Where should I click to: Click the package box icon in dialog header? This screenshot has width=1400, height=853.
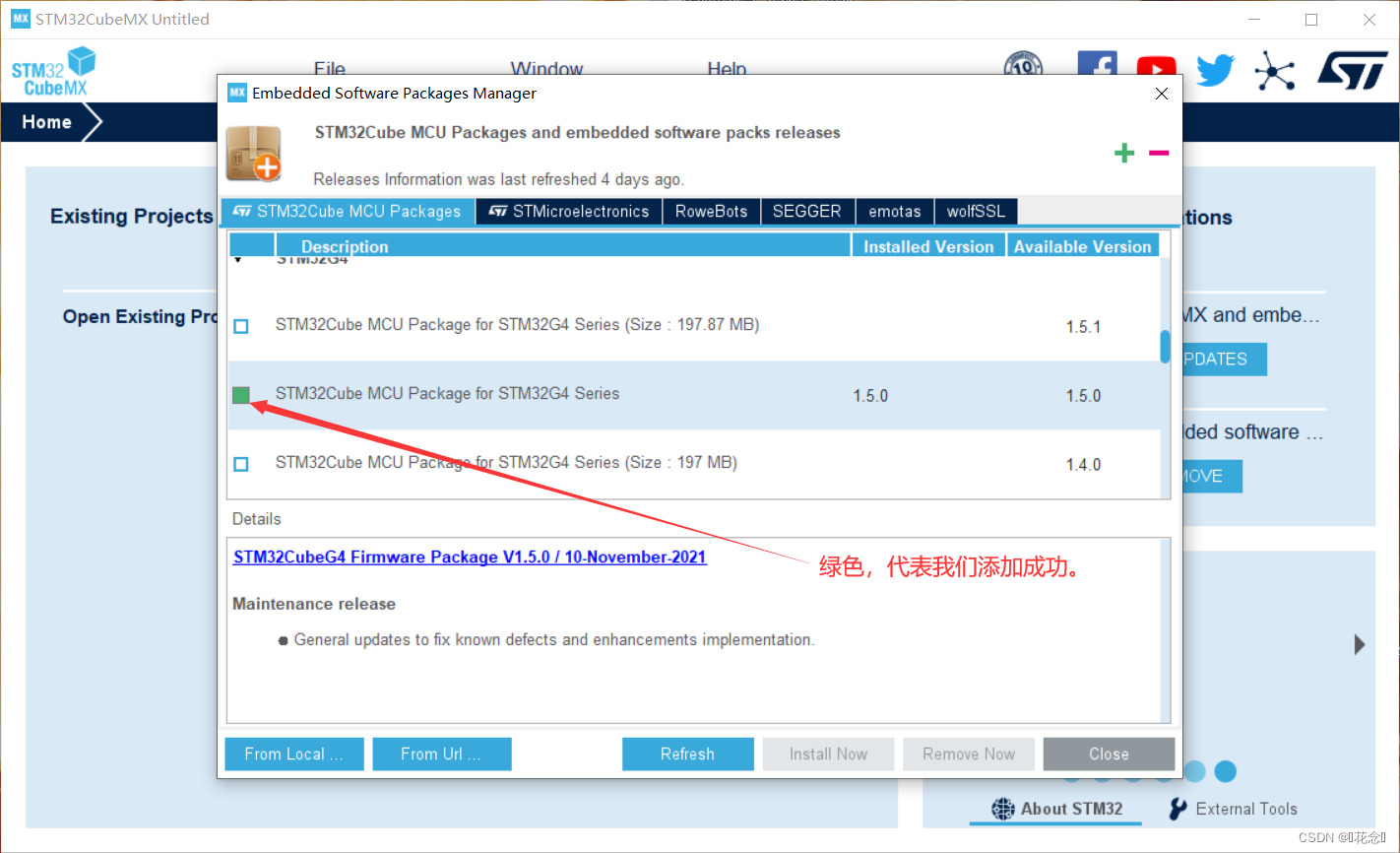pyautogui.click(x=254, y=154)
